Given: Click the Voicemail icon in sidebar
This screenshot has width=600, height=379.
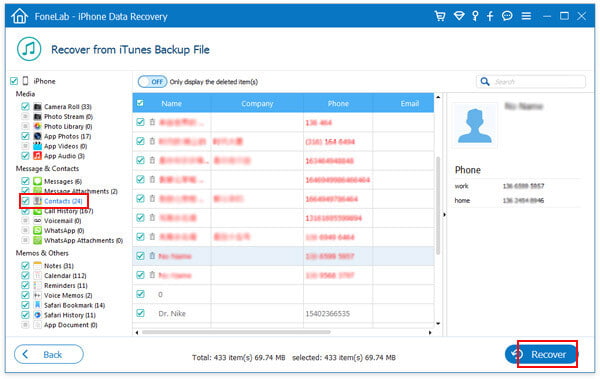Looking at the screenshot, I should tap(38, 221).
